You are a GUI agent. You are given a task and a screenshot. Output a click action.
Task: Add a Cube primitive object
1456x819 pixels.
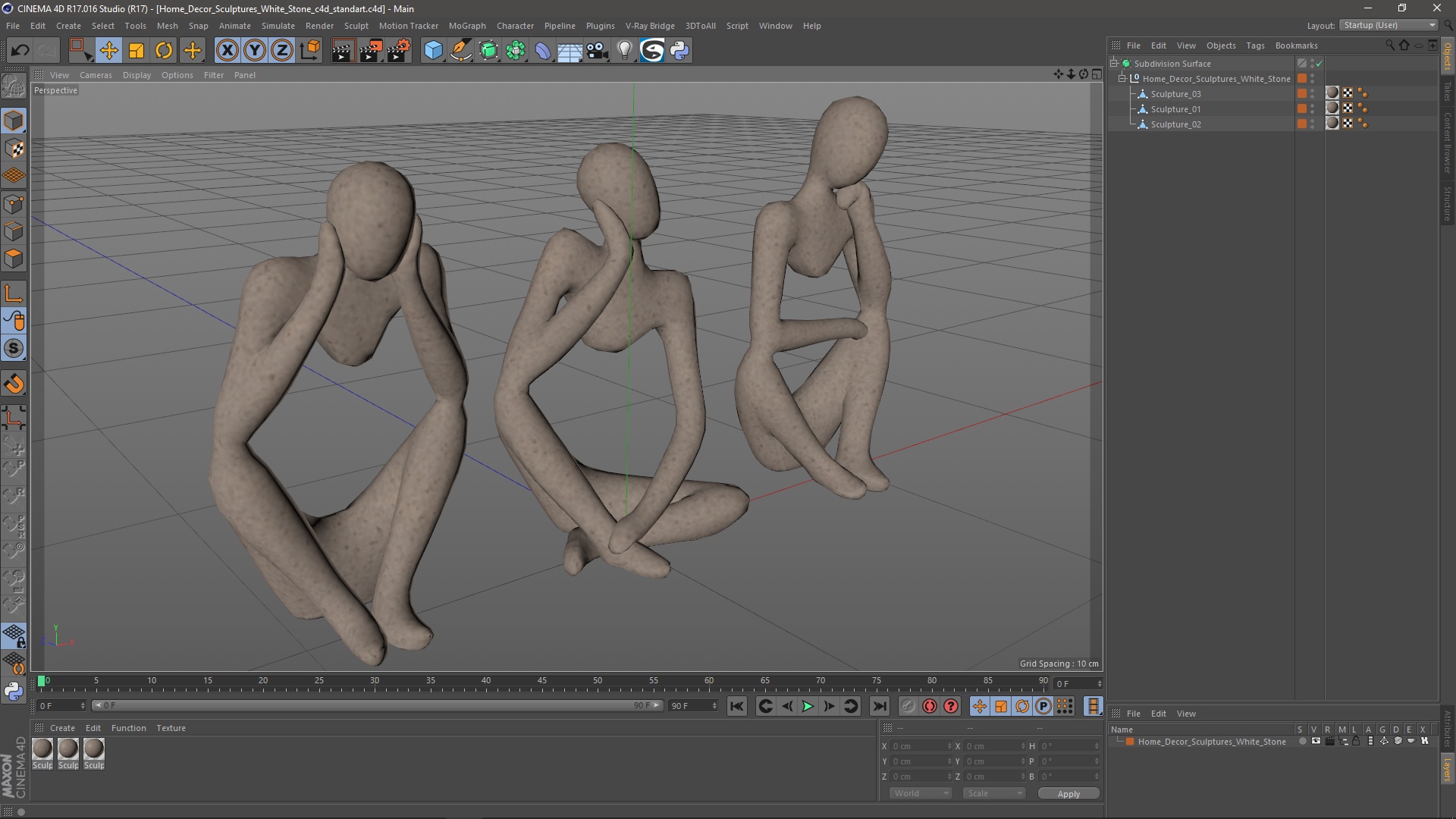pyautogui.click(x=433, y=51)
